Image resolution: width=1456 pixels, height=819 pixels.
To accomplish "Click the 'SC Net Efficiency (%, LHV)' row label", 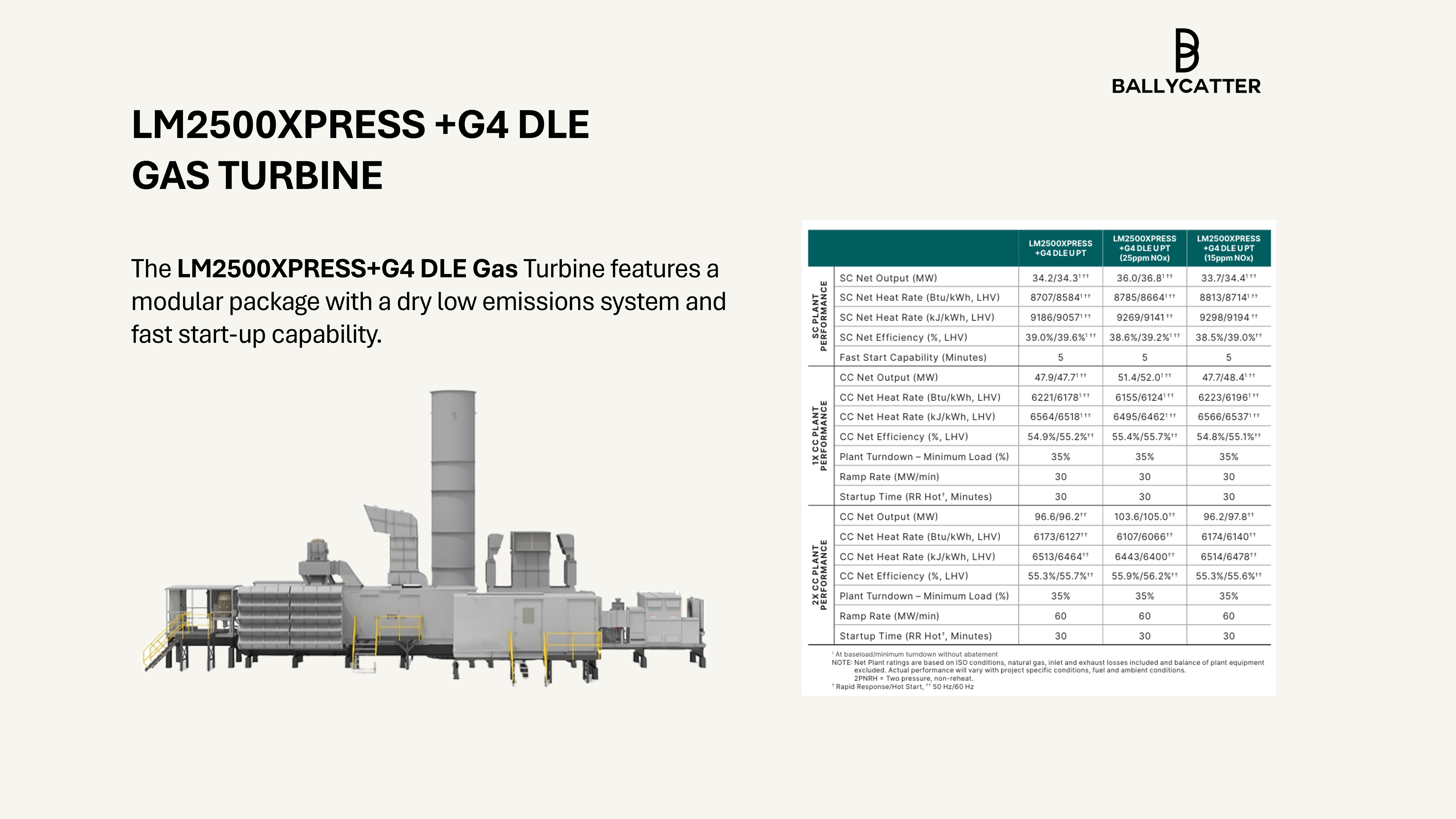I will (x=903, y=338).
